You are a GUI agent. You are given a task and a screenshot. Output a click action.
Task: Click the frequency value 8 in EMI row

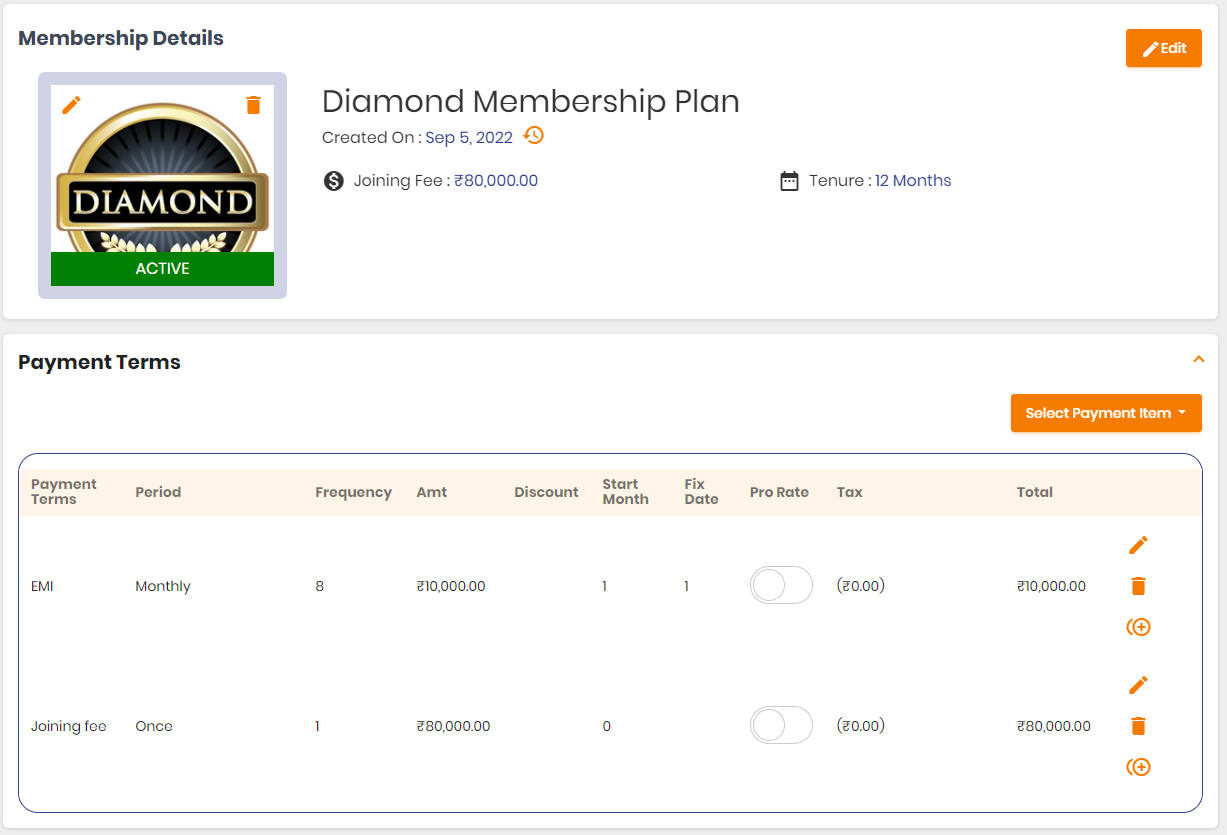coord(319,586)
